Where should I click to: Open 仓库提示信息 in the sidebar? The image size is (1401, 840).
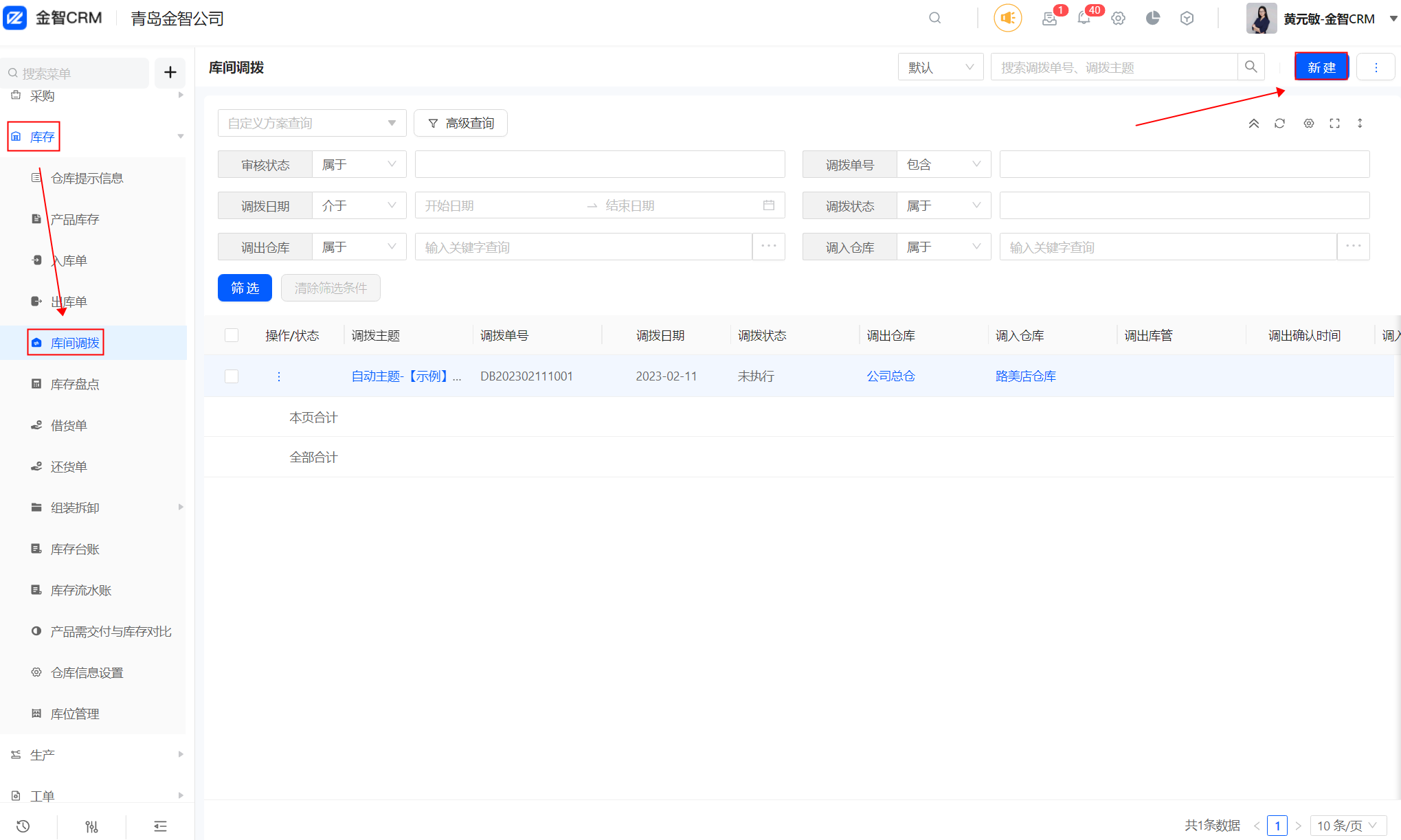point(87,178)
